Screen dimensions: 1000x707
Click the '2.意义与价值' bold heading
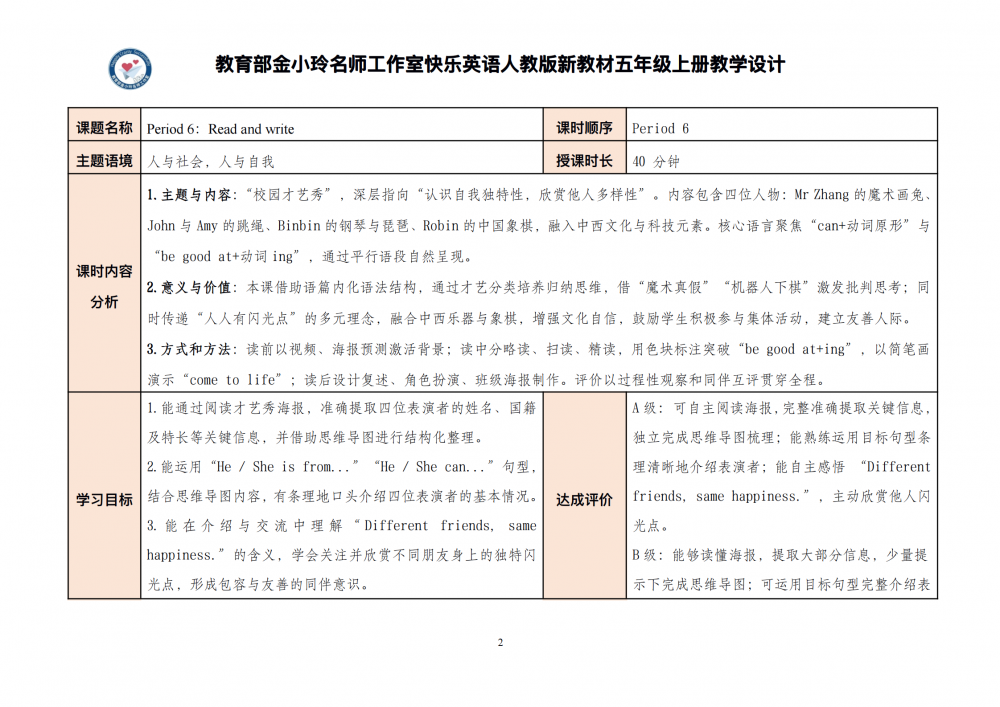click(x=189, y=288)
